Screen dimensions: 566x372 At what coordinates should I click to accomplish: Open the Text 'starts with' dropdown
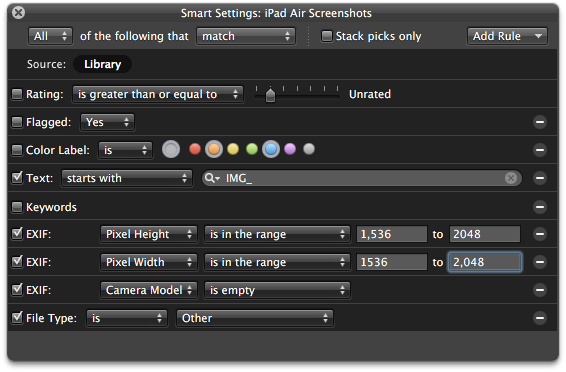click(x=127, y=178)
